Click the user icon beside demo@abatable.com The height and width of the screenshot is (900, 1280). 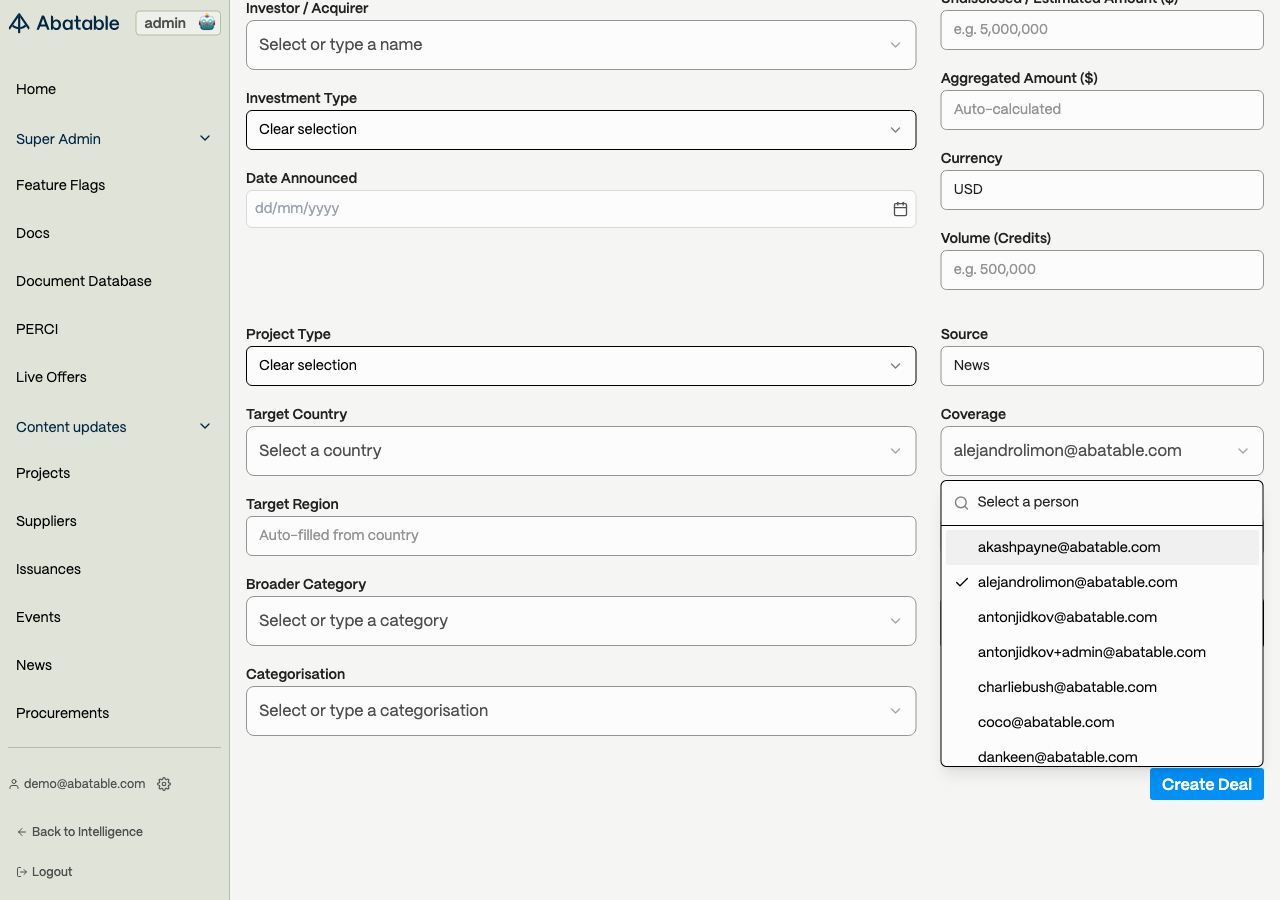click(x=14, y=784)
